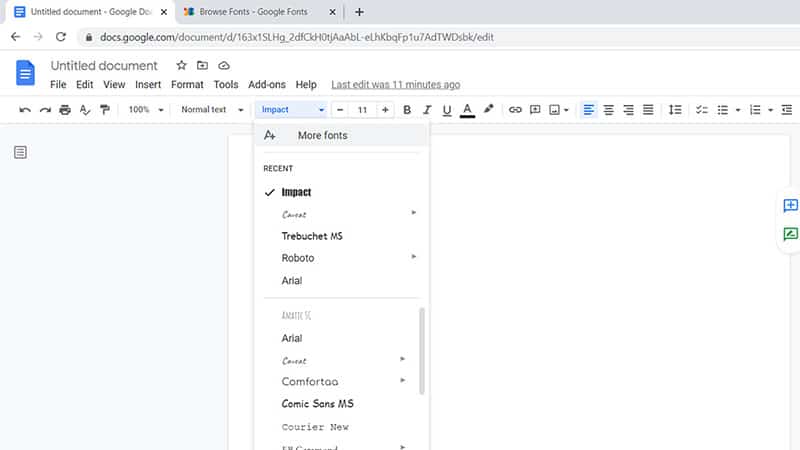Open the View menu

(x=114, y=85)
